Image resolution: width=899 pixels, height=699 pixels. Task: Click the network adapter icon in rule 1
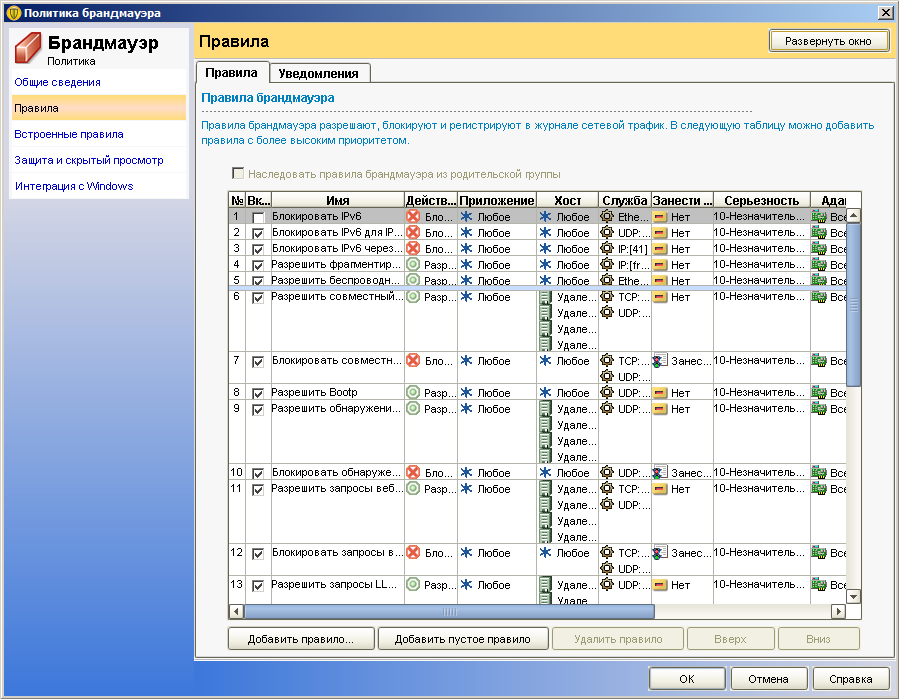[x=819, y=217]
